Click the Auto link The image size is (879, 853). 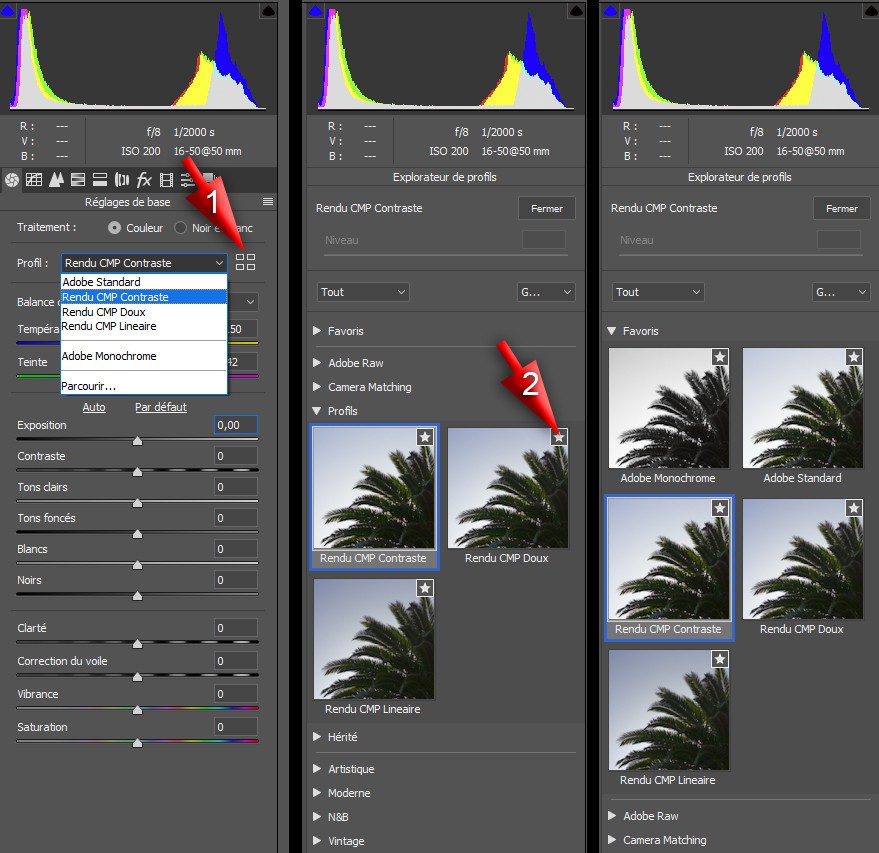click(94, 407)
